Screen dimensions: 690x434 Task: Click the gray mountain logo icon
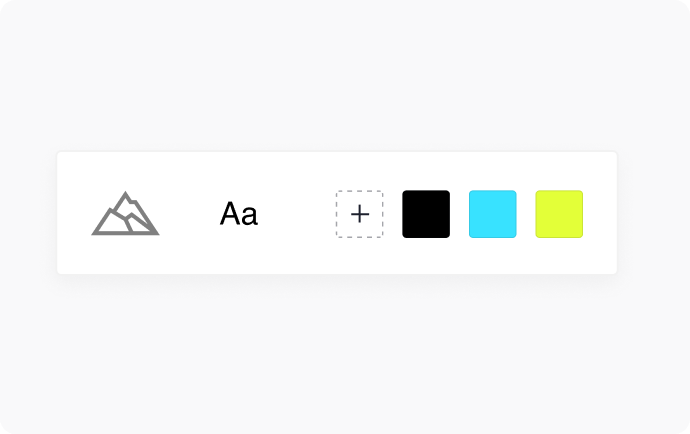125,214
